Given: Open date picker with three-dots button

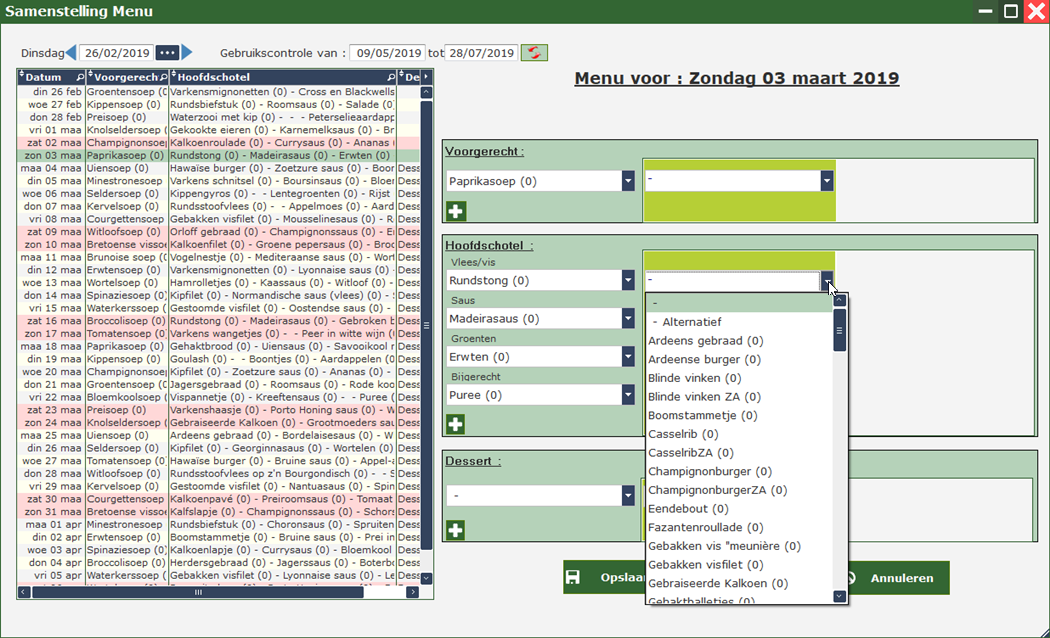Looking at the screenshot, I should click(x=167, y=53).
